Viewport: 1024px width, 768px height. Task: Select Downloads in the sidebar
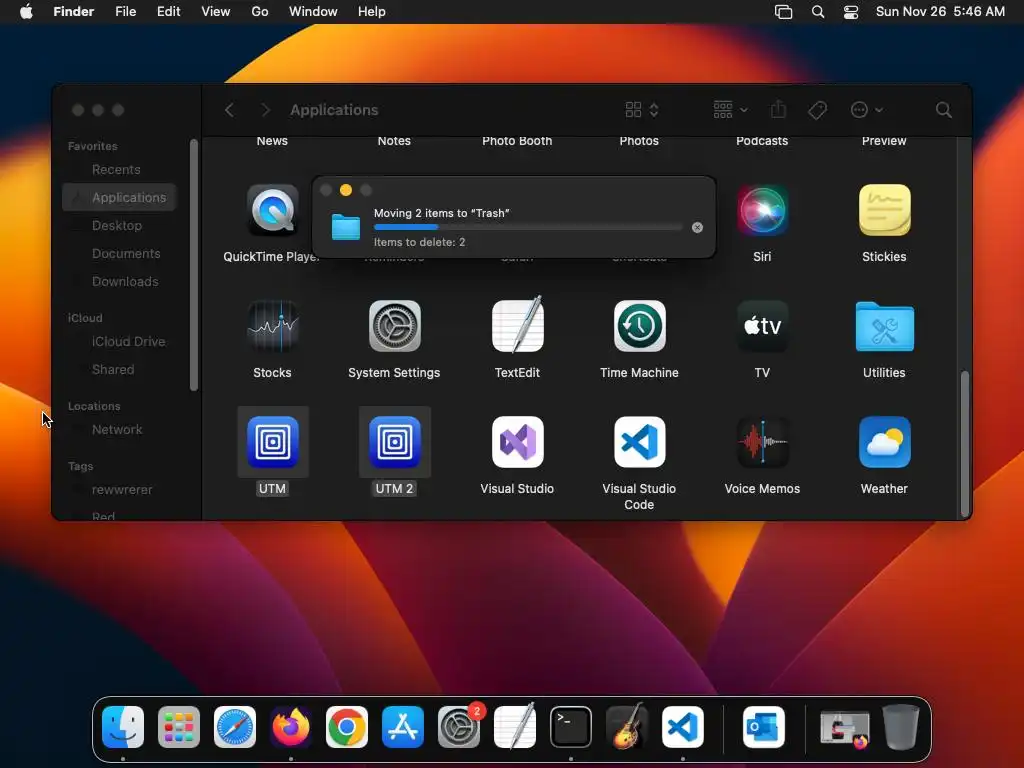(120, 281)
